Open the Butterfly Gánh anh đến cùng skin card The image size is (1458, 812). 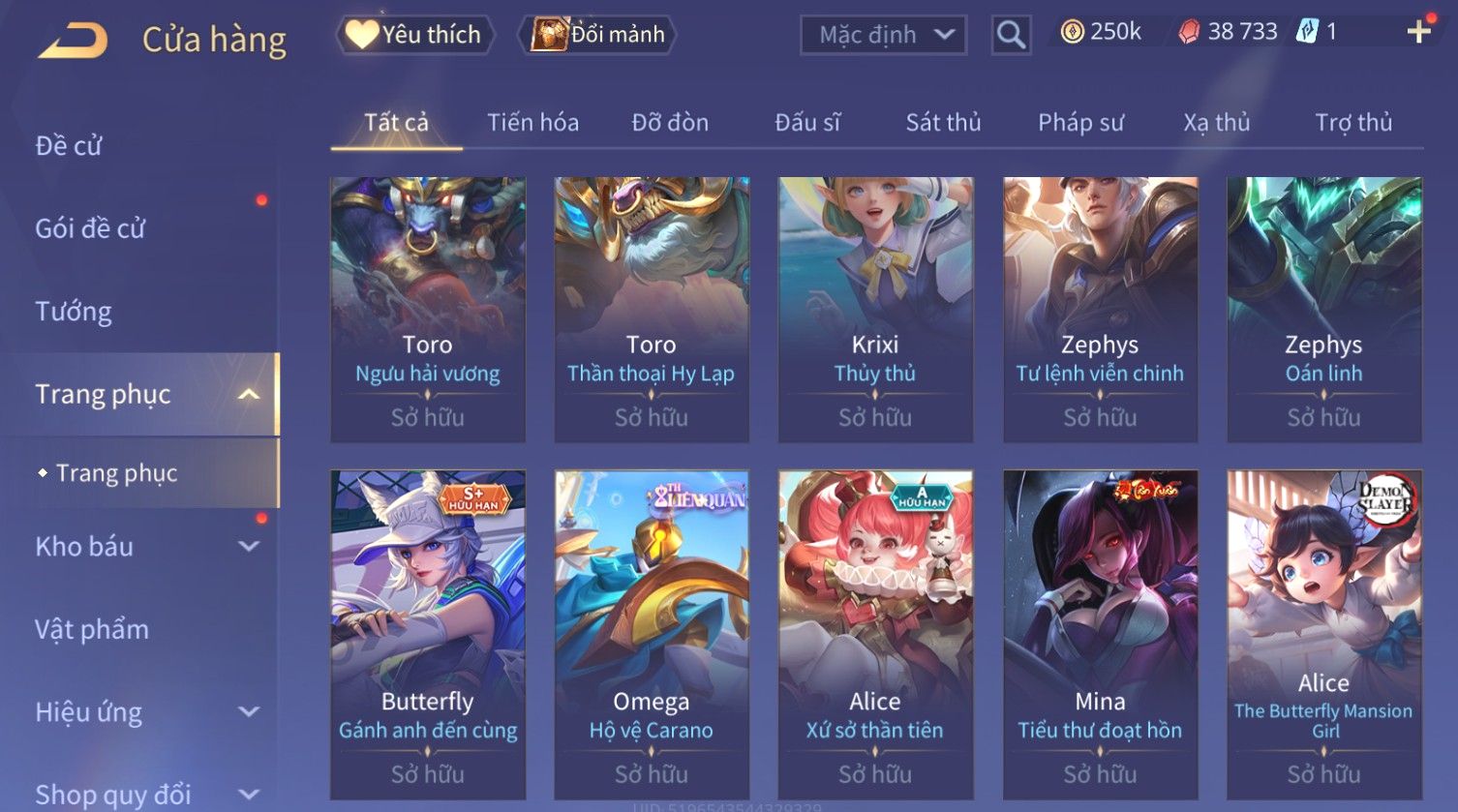point(428,634)
